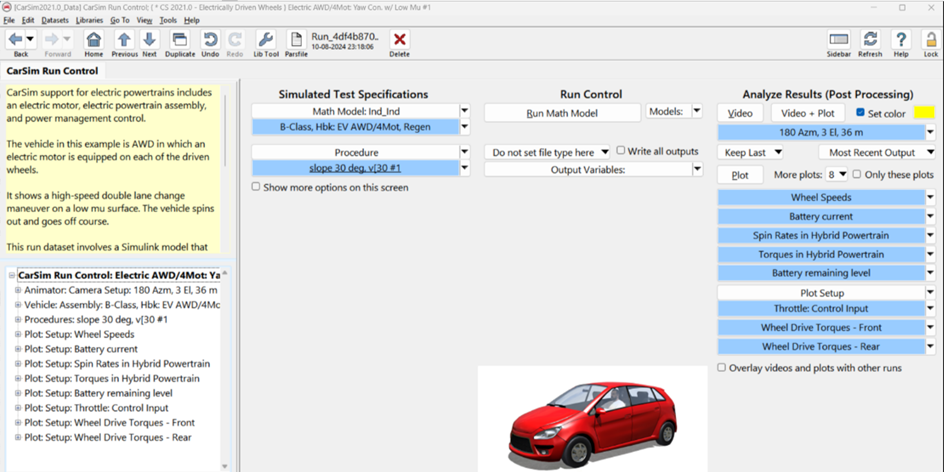Click Spin Rates in Hybrid Powertrain field
Image resolution: width=944 pixels, height=472 pixels.
point(821,235)
